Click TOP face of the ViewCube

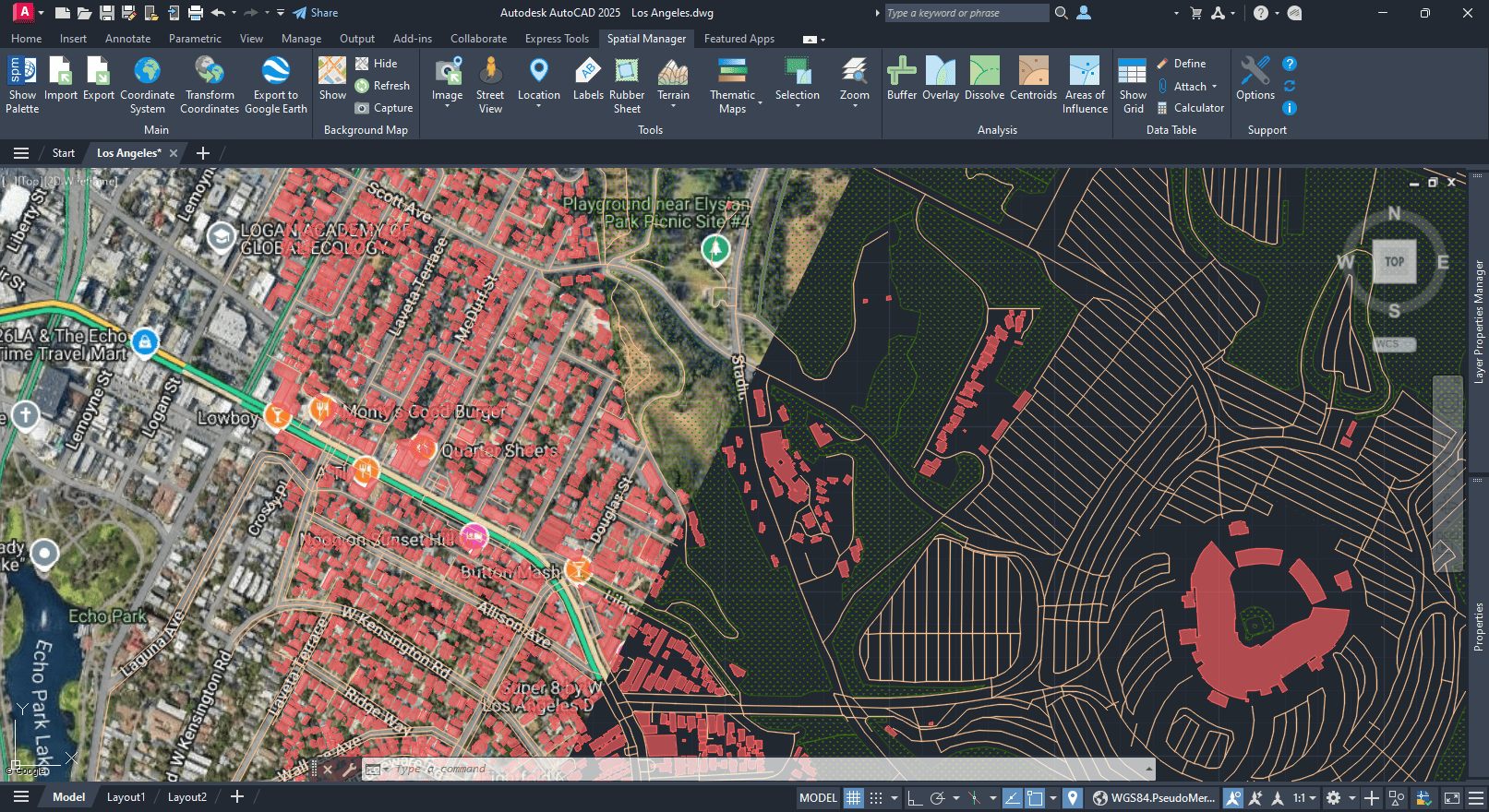[1394, 262]
